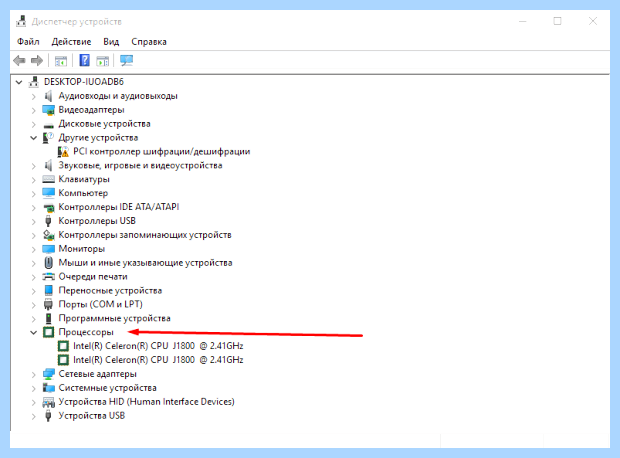This screenshot has height=458, width=620.
Task: Select Устройства HID (Human Interface Devices) row
Action: pyautogui.click(x=146, y=402)
